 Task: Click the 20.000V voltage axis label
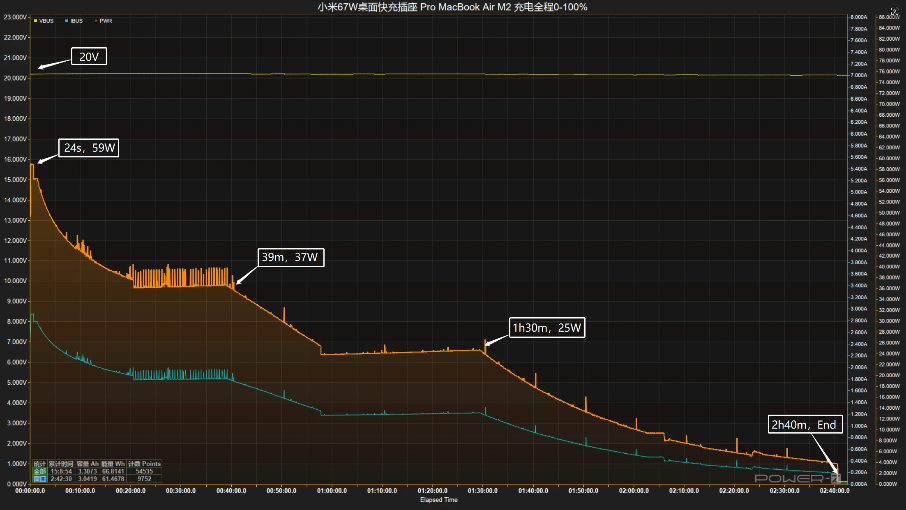[15, 78]
